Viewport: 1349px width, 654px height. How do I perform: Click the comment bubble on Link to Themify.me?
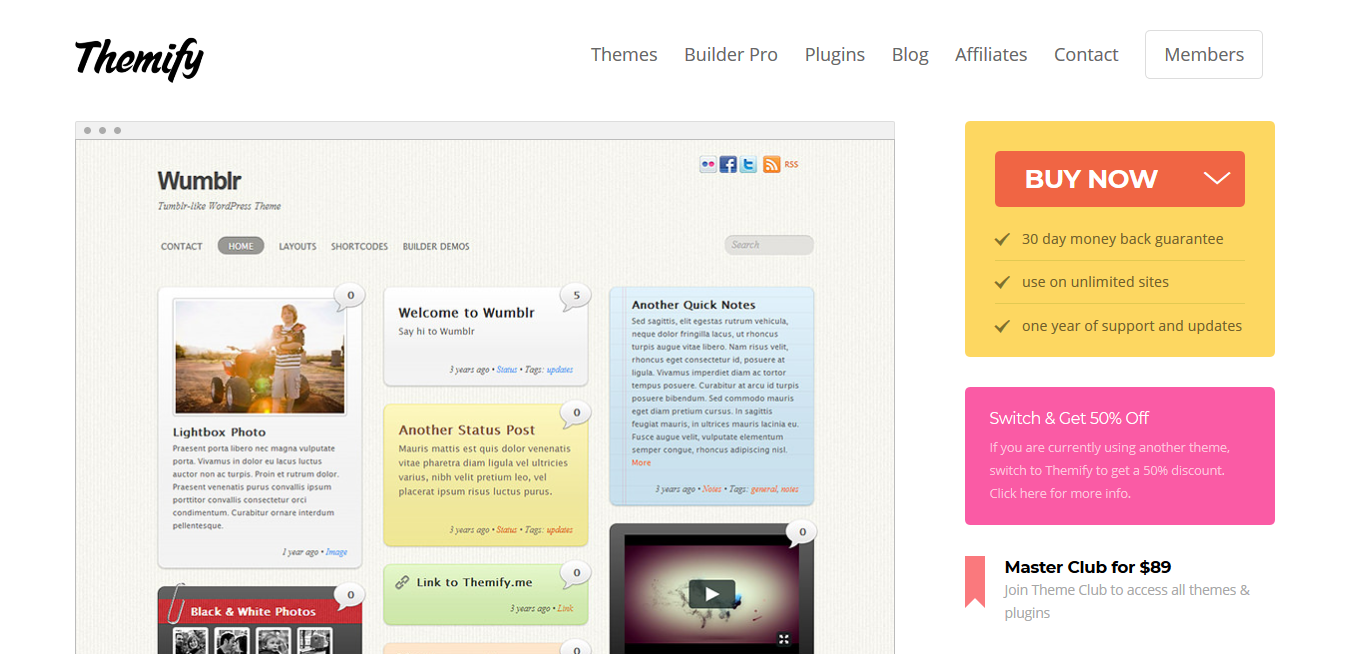pos(575,575)
